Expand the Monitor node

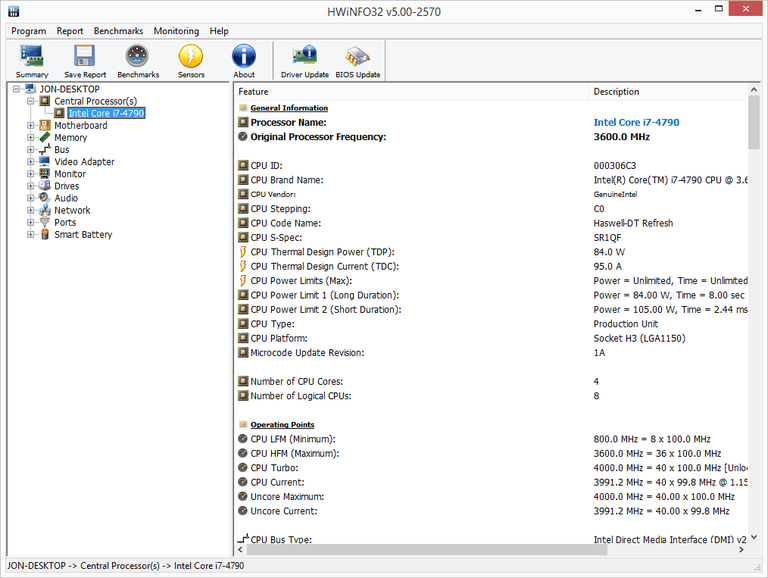coord(30,173)
